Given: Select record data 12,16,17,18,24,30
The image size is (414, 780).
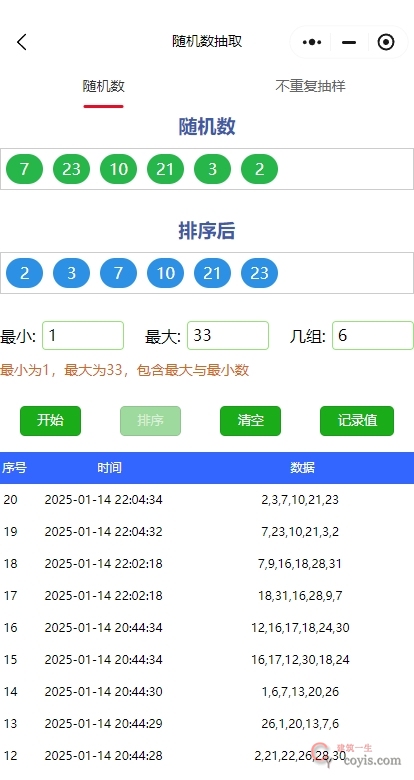Looking at the screenshot, I should pyautogui.click(x=300, y=628).
